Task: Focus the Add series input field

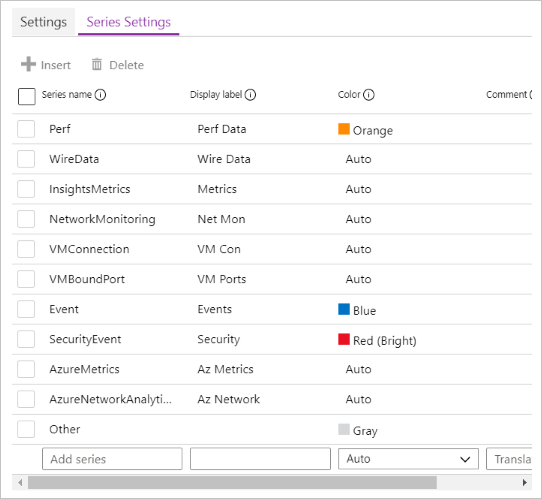Action: pyautogui.click(x=112, y=459)
